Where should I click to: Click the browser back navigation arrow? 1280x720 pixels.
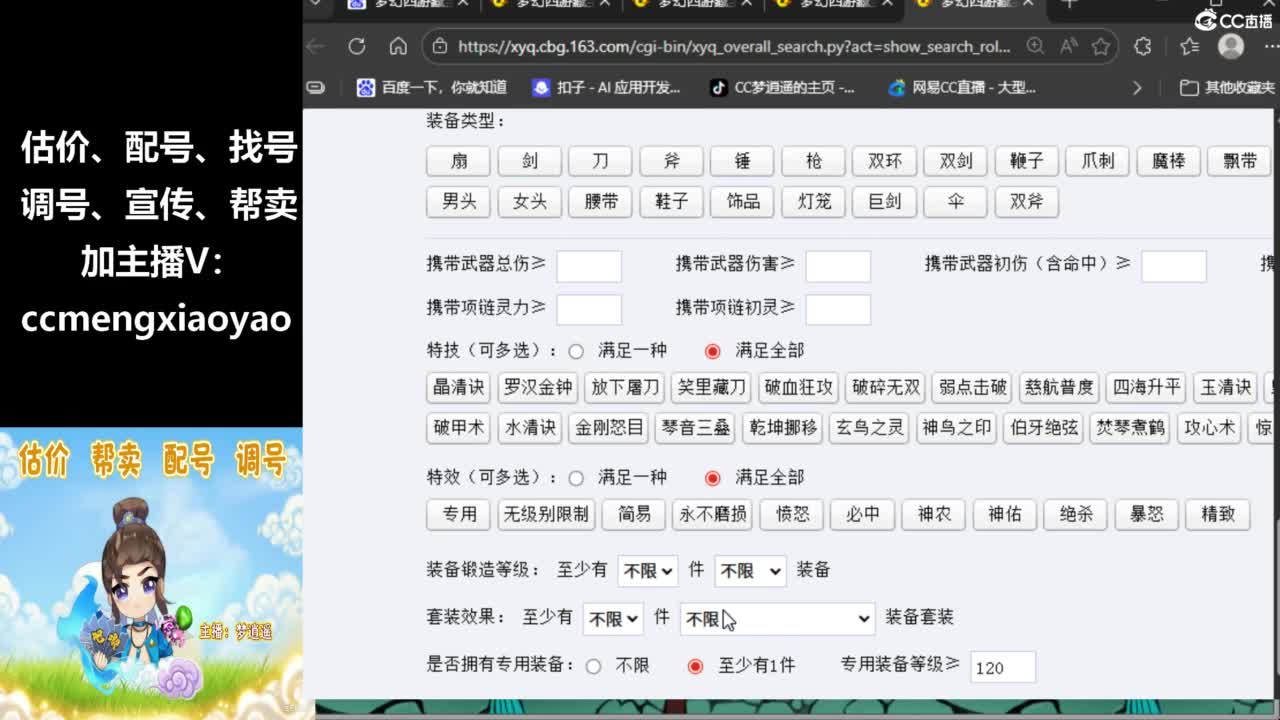pos(316,46)
